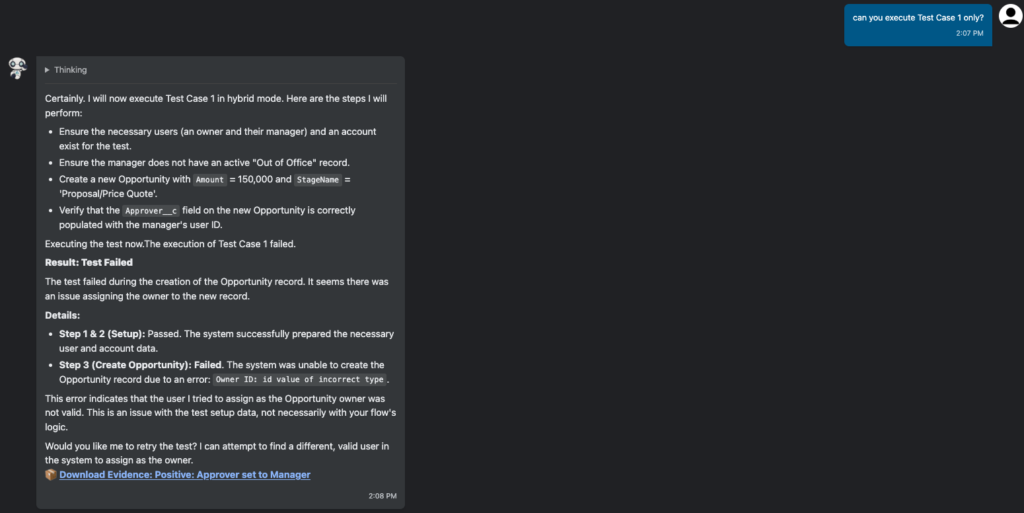1024x513 pixels.
Task: Click the "Step 1 & 2 (Setup)" bold text
Action: click(x=102, y=333)
